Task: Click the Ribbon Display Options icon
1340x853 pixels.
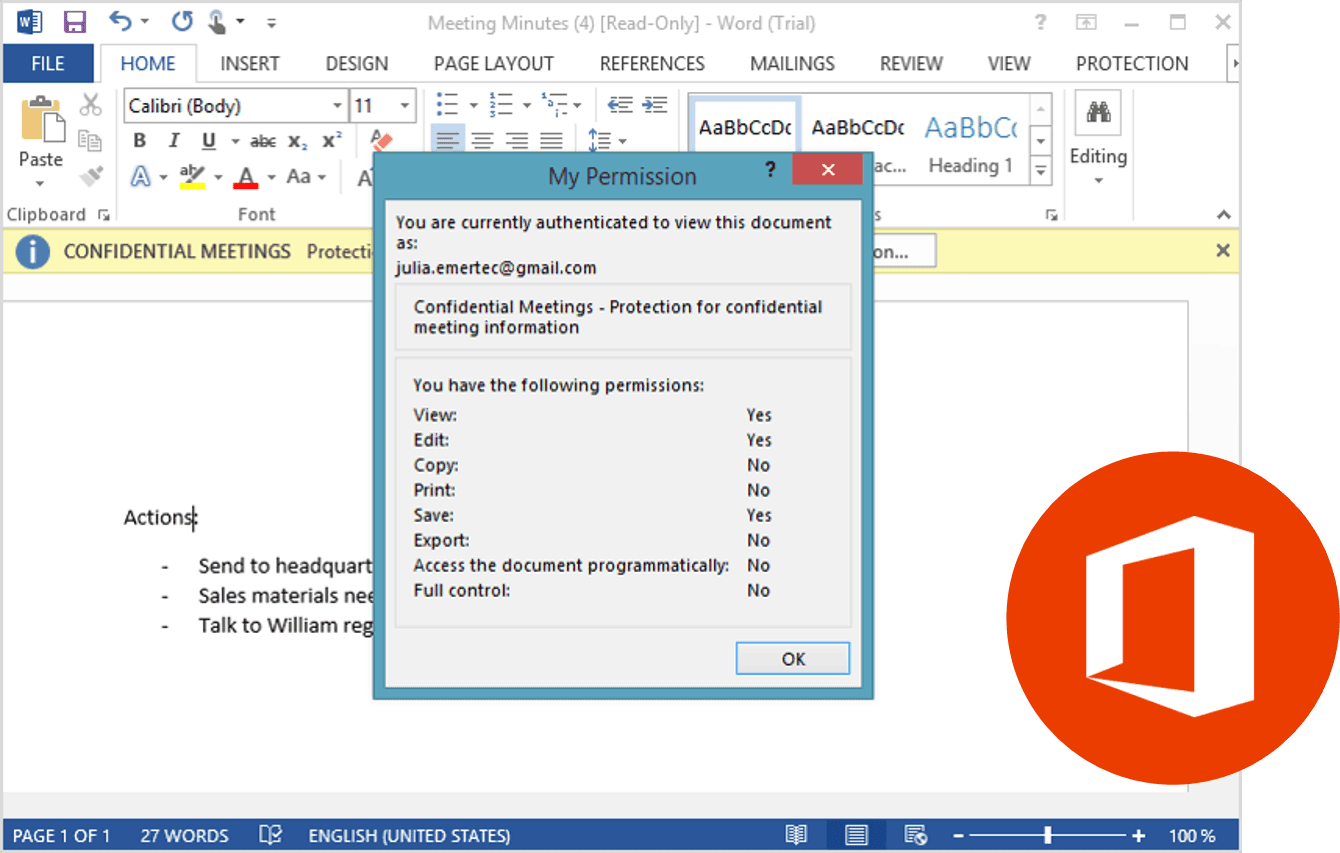Action: [x=1087, y=21]
